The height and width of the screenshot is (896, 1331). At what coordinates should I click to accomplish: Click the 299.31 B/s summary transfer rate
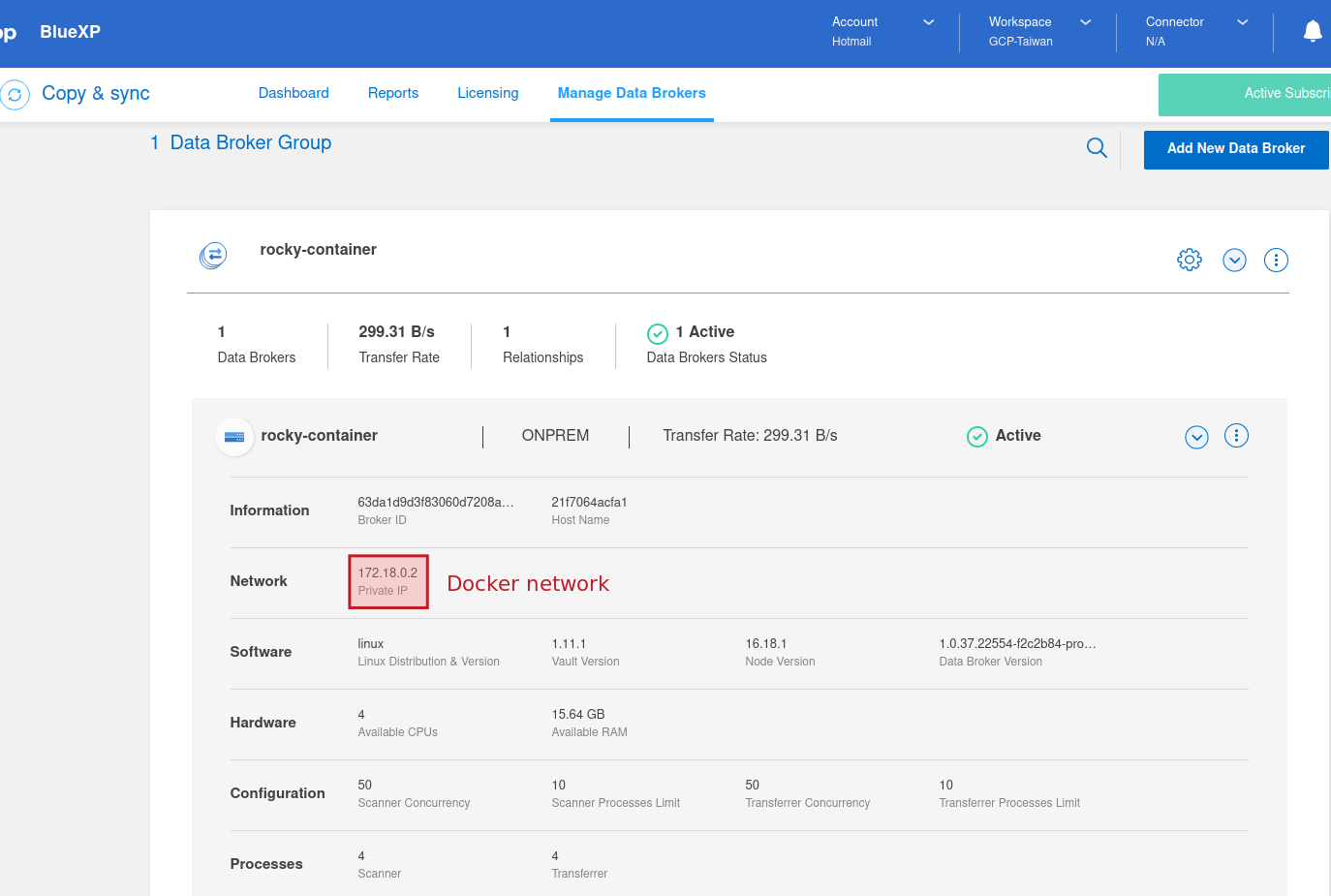click(x=396, y=332)
